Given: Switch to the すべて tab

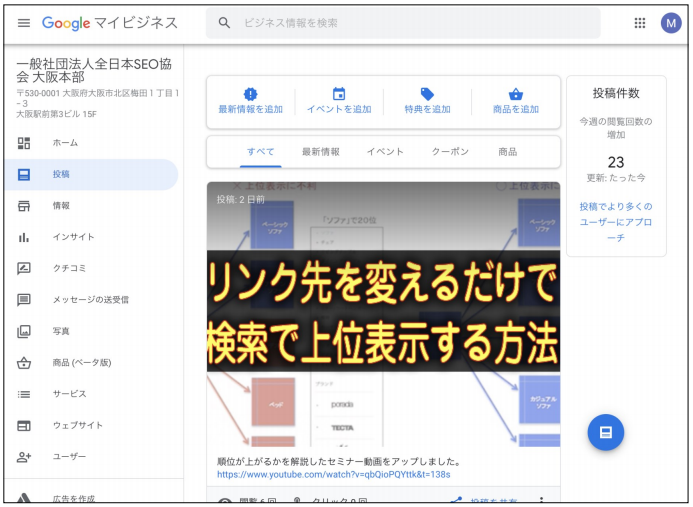Looking at the screenshot, I should pos(260,152).
